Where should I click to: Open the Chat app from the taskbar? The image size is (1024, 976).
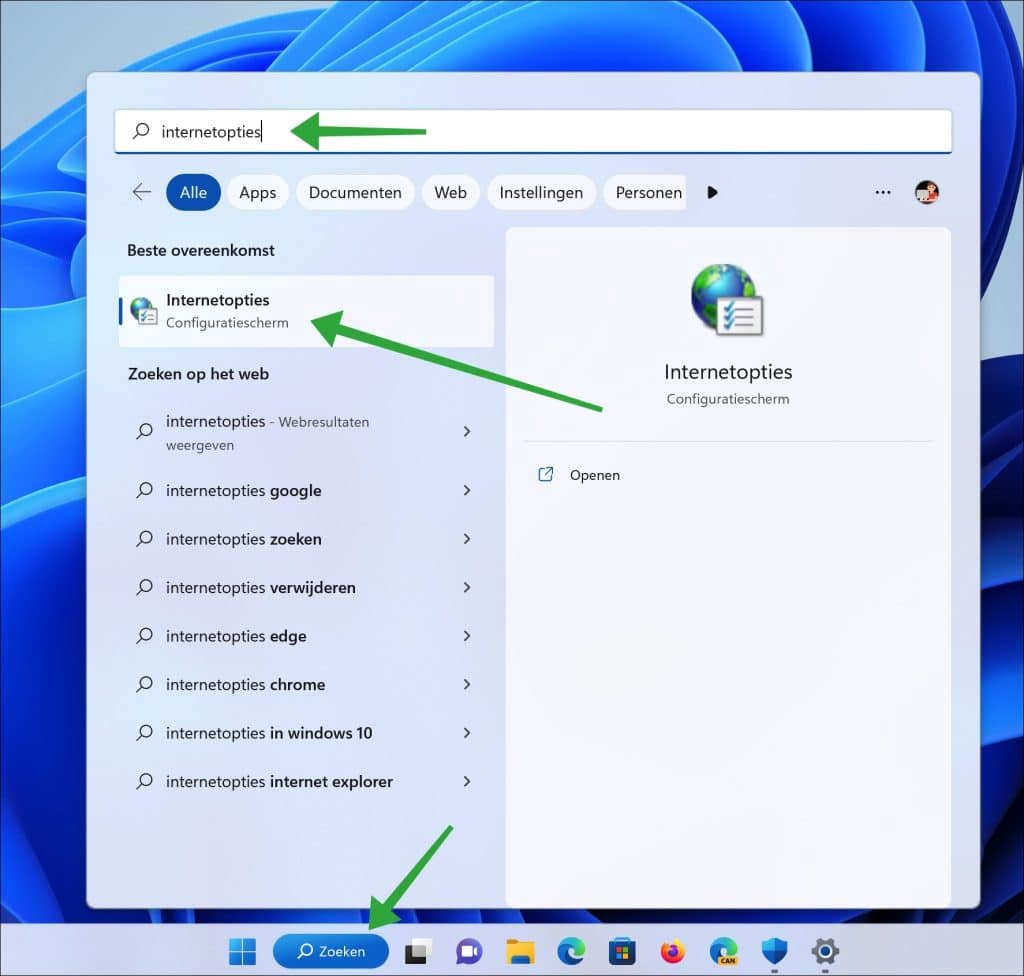click(x=468, y=951)
